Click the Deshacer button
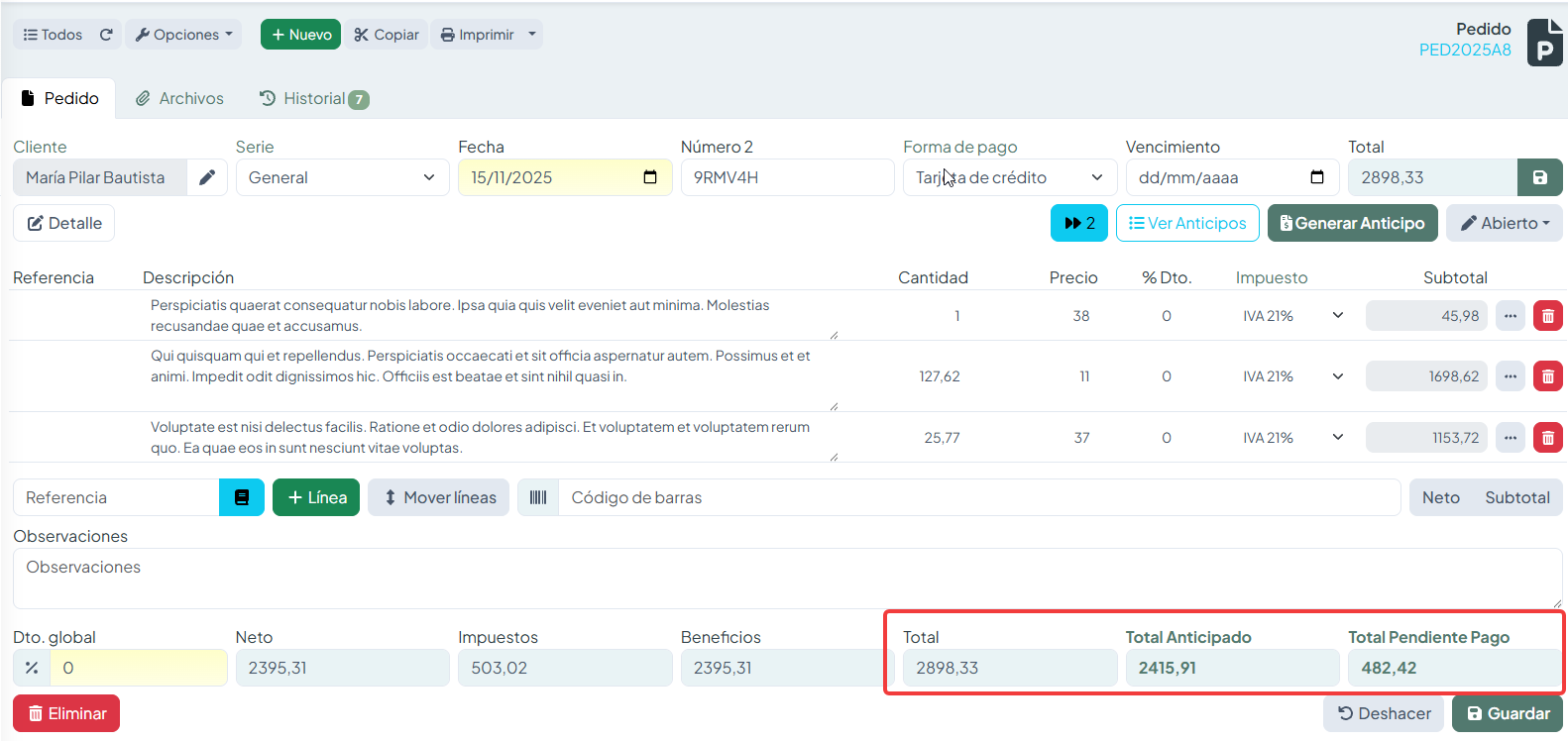1568x741 pixels. point(1384,713)
